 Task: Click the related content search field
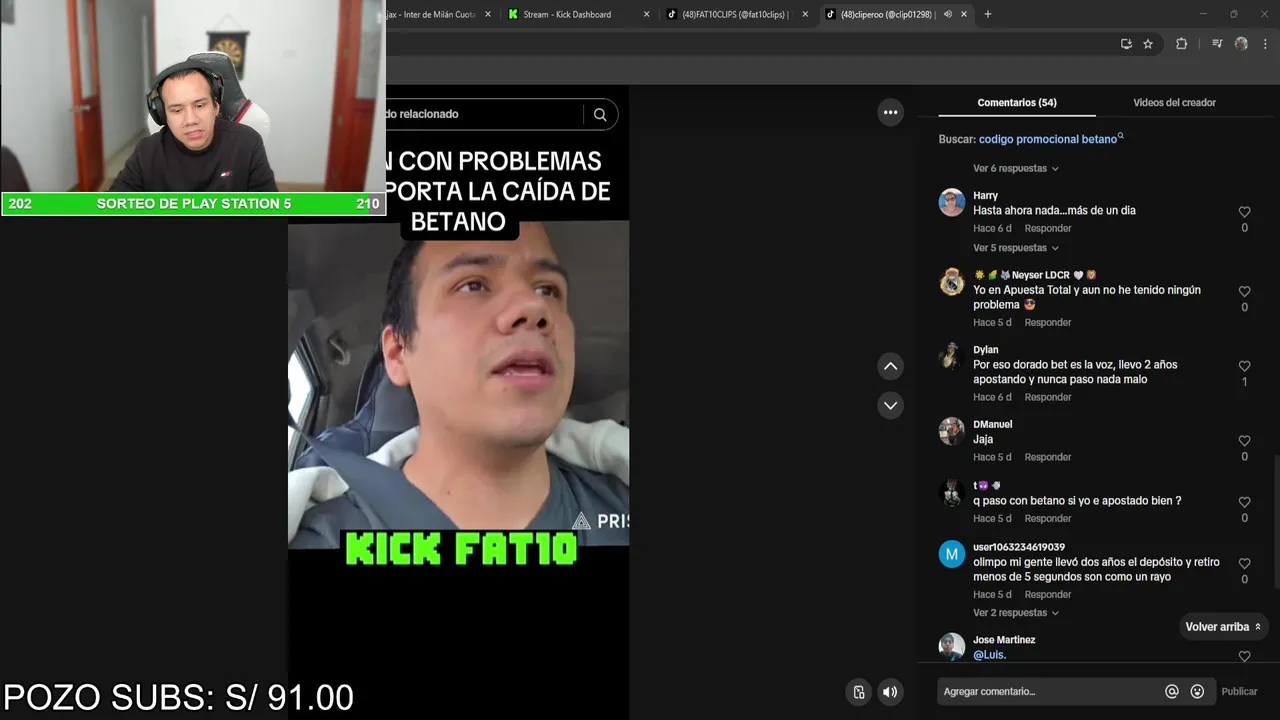point(484,114)
